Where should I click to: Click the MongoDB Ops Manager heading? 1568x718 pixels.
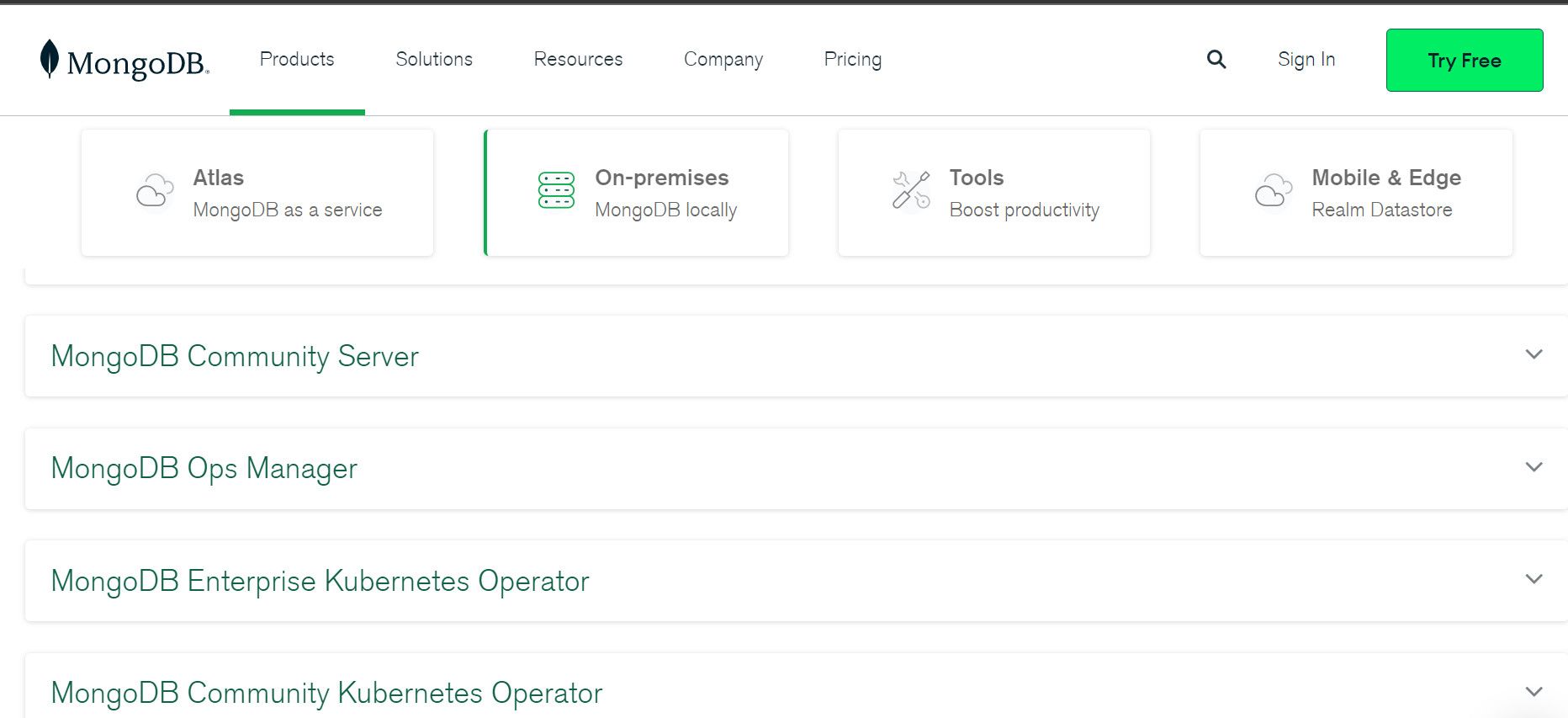pyautogui.click(x=204, y=469)
